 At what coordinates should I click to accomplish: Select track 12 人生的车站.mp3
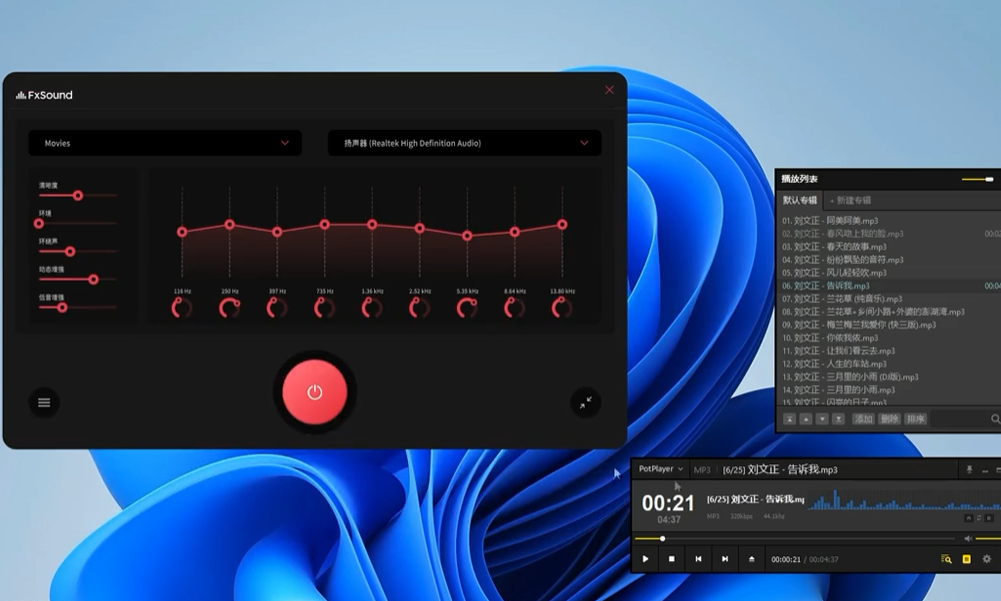[x=888, y=364]
